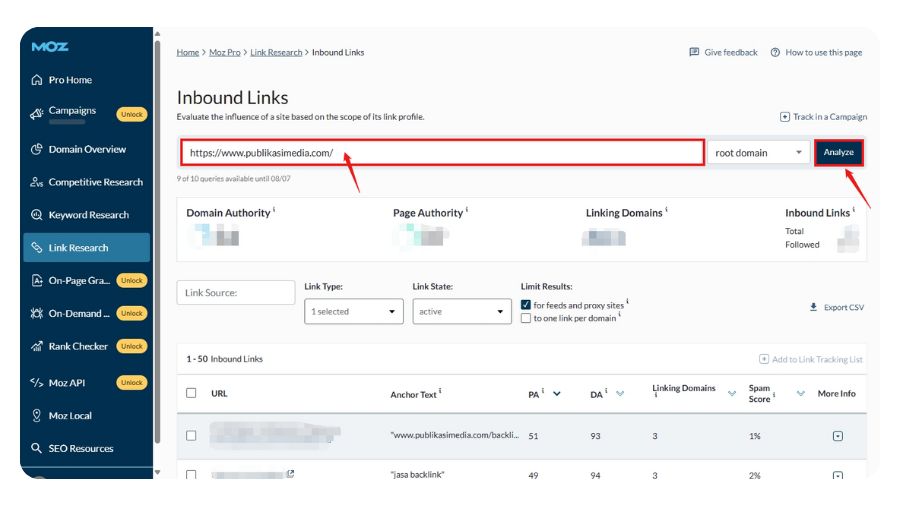Open Keyword Research section
Screen dimensions: 900x506
point(88,215)
